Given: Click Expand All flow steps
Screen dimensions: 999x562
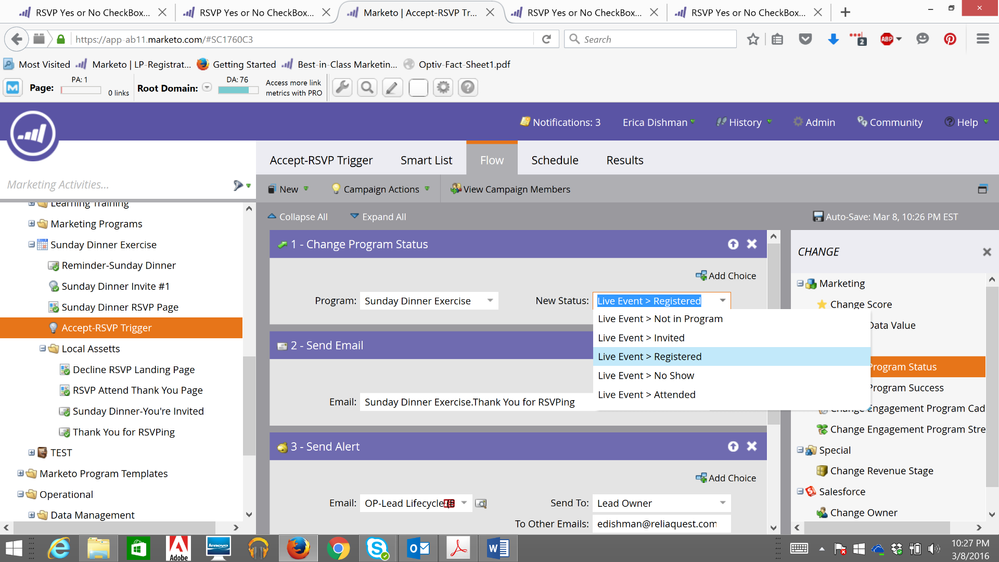Looking at the screenshot, I should 378,217.
